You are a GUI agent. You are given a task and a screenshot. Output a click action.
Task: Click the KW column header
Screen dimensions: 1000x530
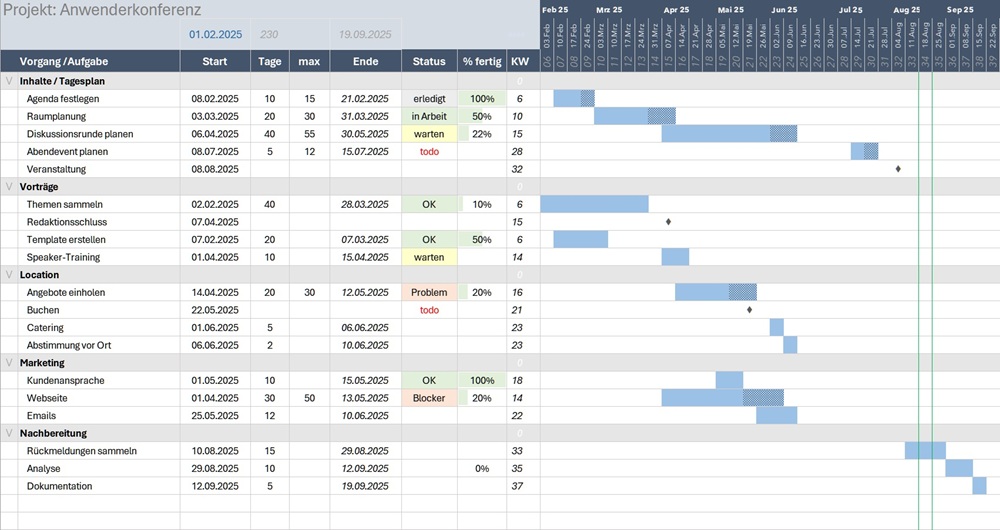point(520,62)
